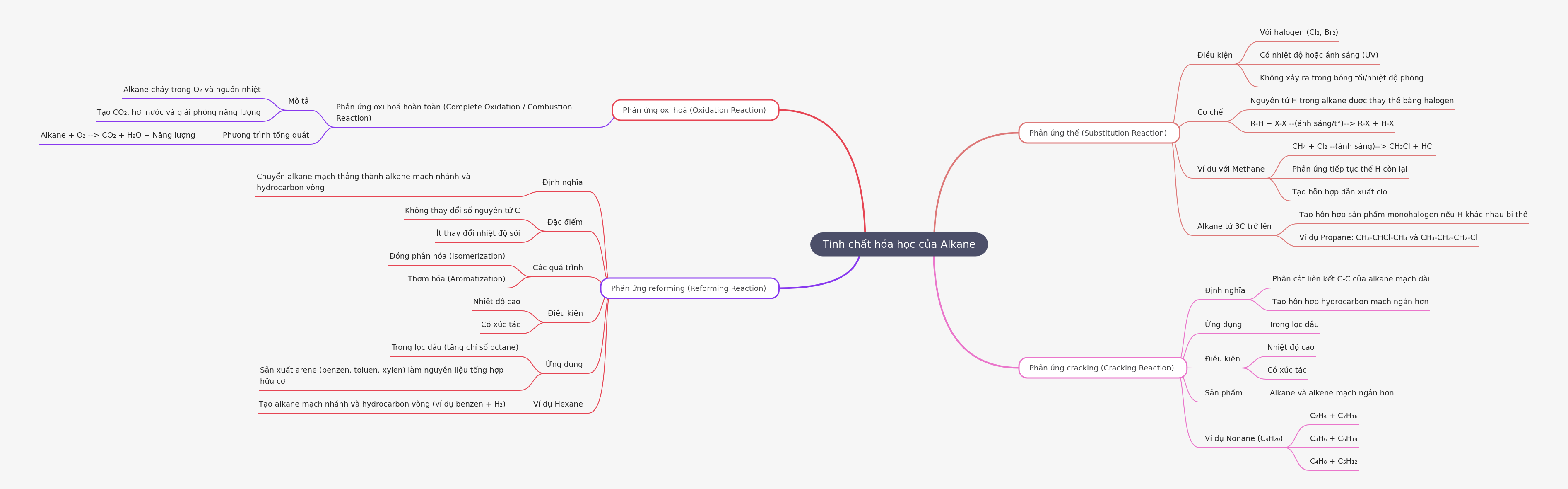The image size is (1568, 489).
Task: Select the "Phản ứng thế (Substitution Reaction)" node
Action: 1098,133
